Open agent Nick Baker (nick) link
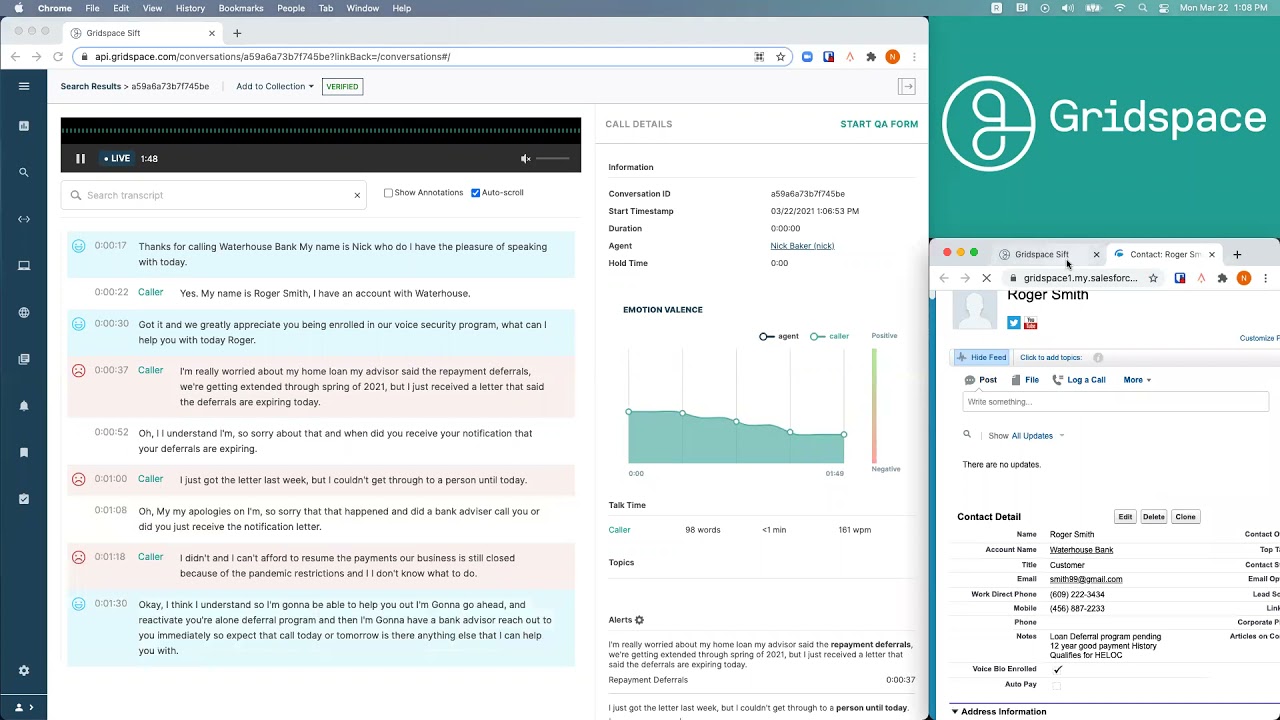The width and height of the screenshot is (1280, 720). click(x=802, y=246)
